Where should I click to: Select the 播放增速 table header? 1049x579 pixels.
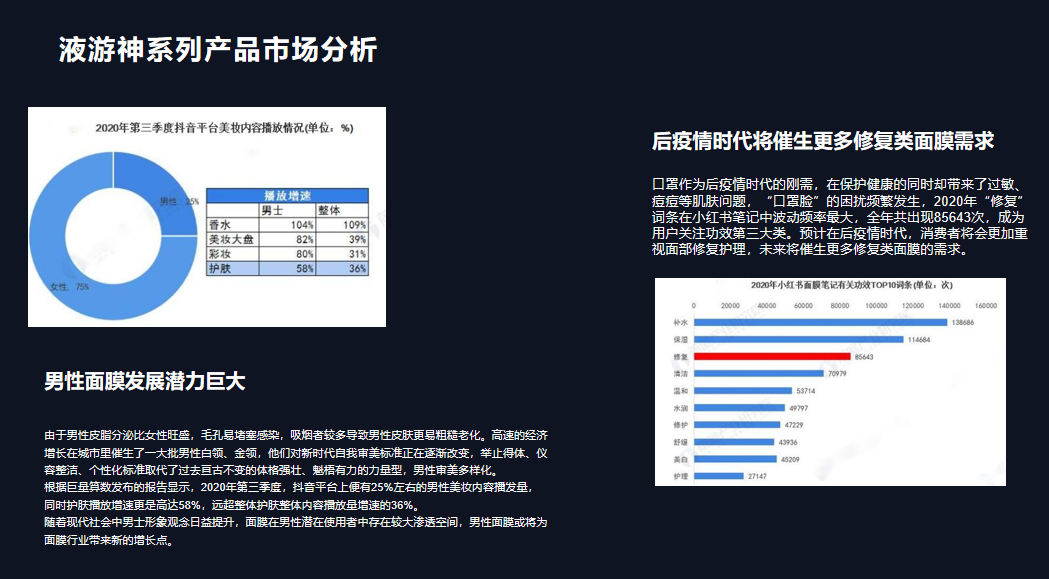click(x=287, y=196)
